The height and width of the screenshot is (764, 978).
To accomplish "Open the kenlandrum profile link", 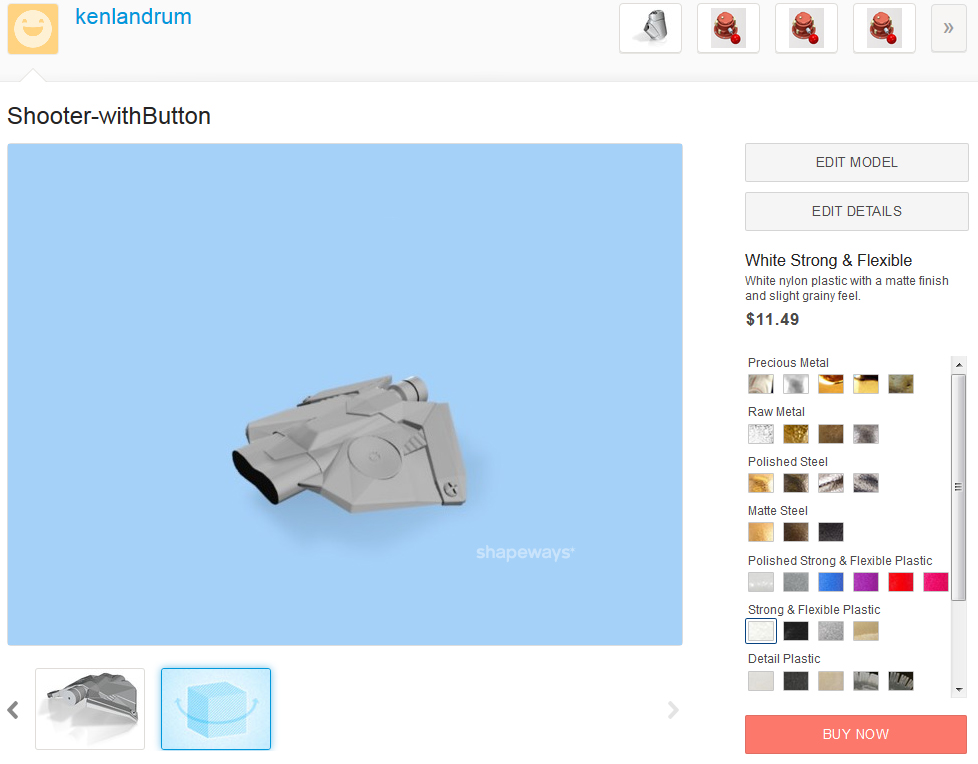I will coord(133,17).
